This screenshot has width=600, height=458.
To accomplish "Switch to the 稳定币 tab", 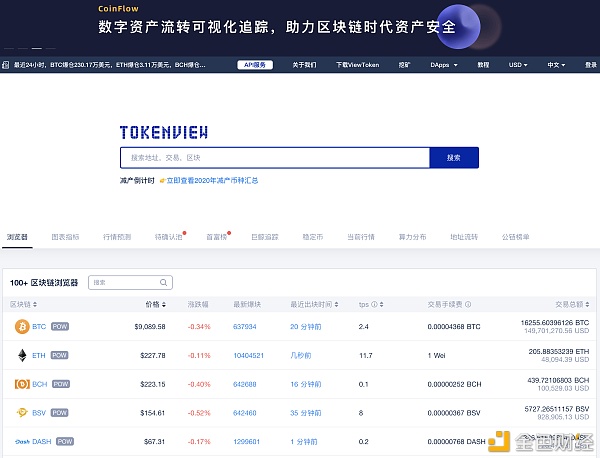I will (313, 237).
